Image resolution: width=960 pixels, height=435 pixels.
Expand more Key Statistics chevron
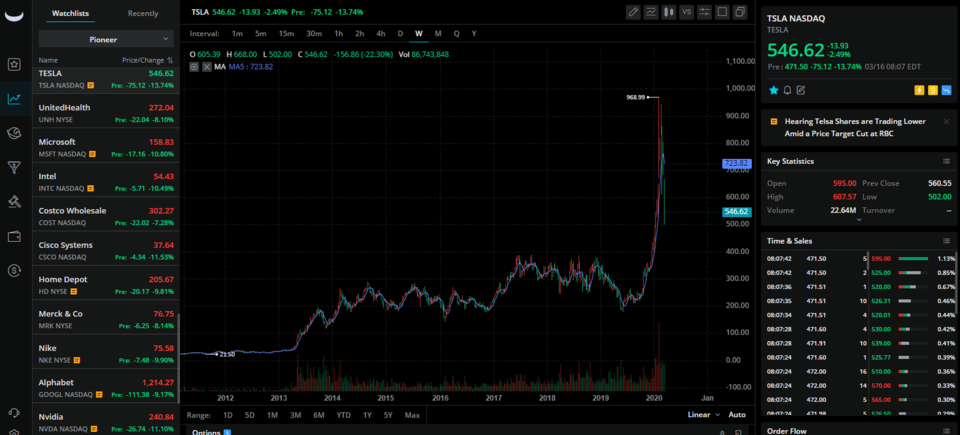point(859,219)
